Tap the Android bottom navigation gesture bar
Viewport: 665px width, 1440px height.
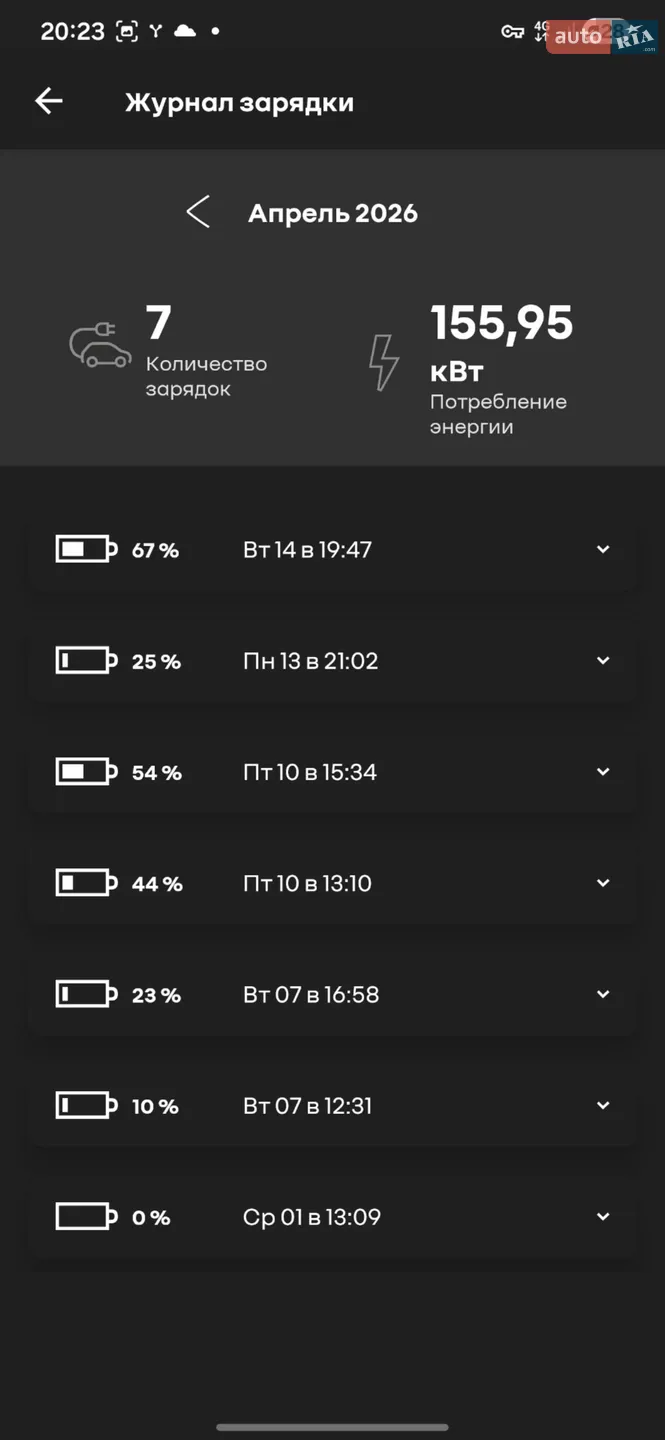coord(332,1427)
